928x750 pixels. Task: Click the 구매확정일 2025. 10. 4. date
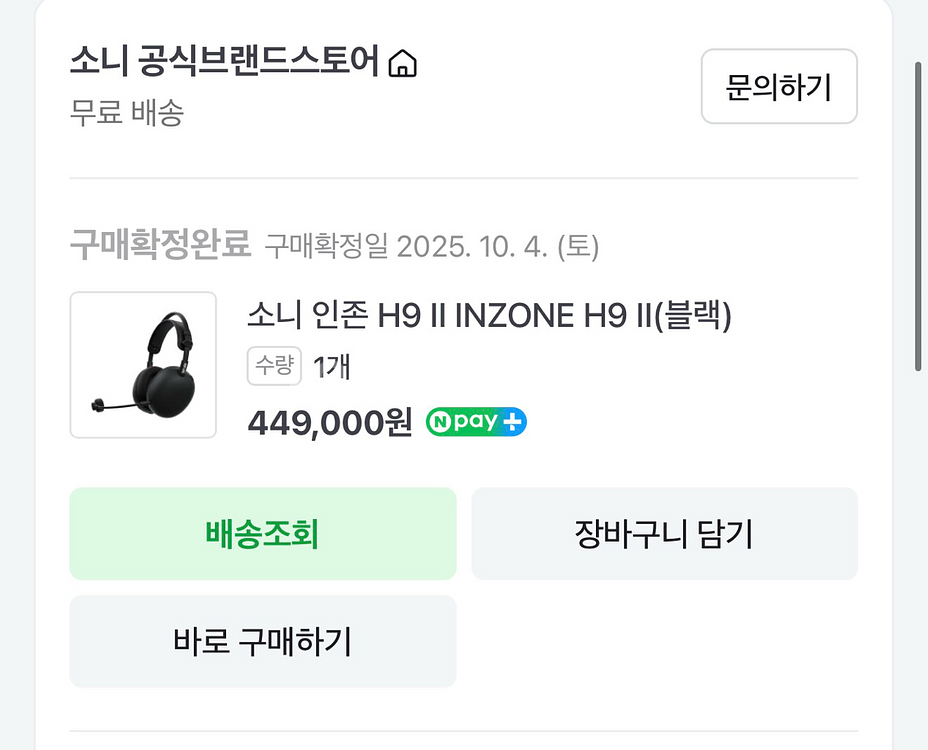pyautogui.click(x=431, y=246)
